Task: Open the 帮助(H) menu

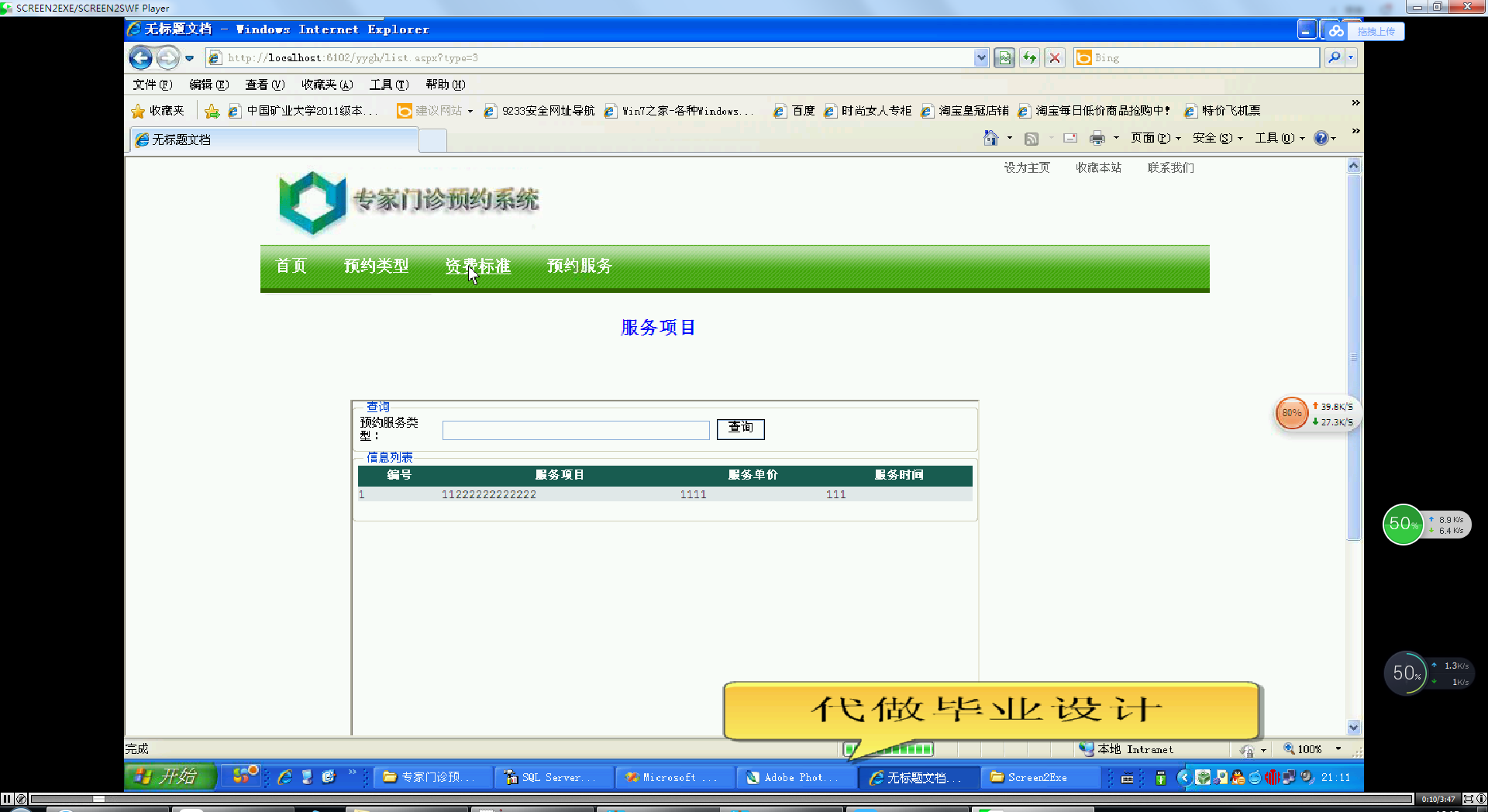Action: (446, 84)
